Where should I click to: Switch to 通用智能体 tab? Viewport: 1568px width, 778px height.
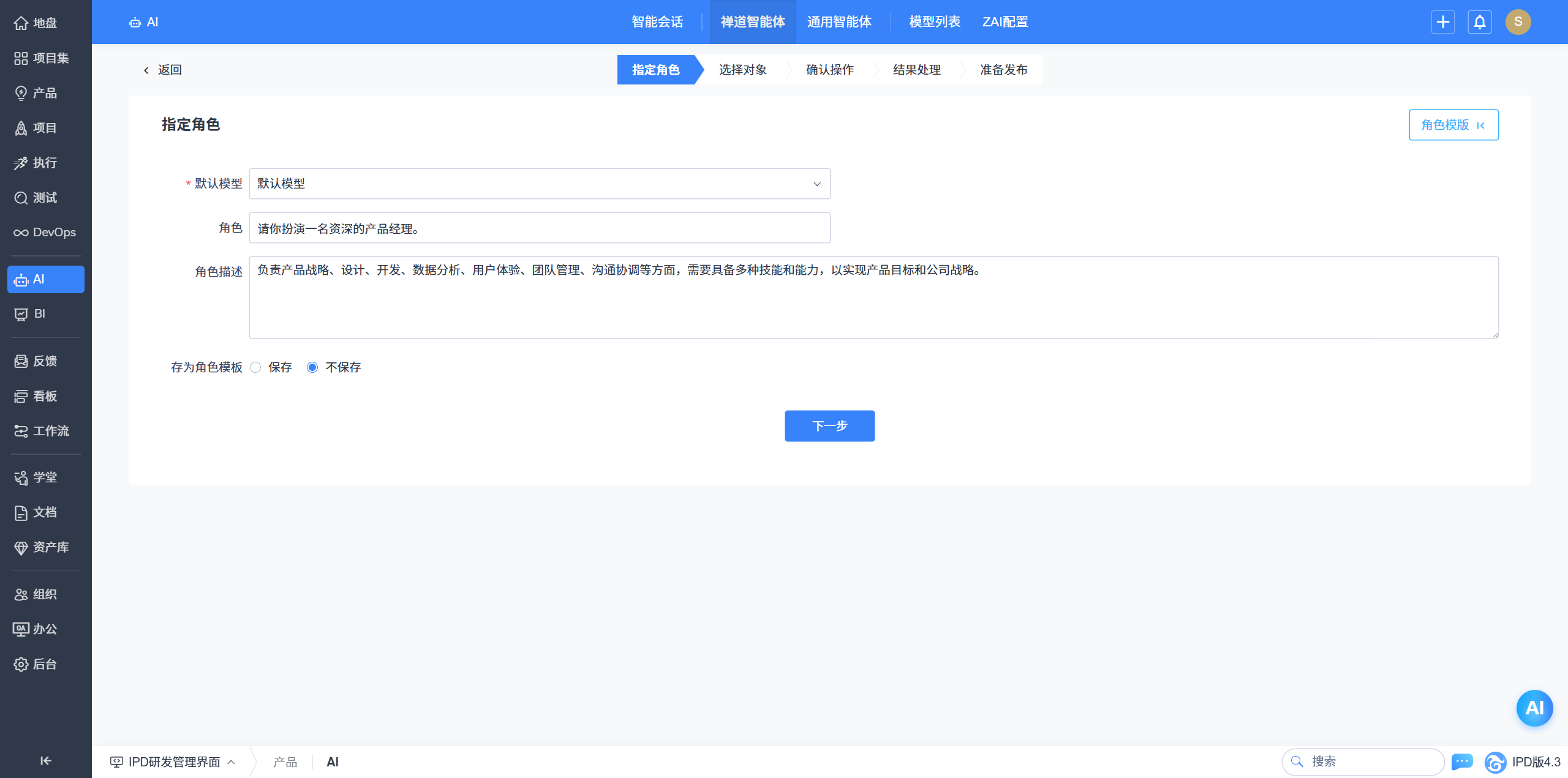click(839, 22)
